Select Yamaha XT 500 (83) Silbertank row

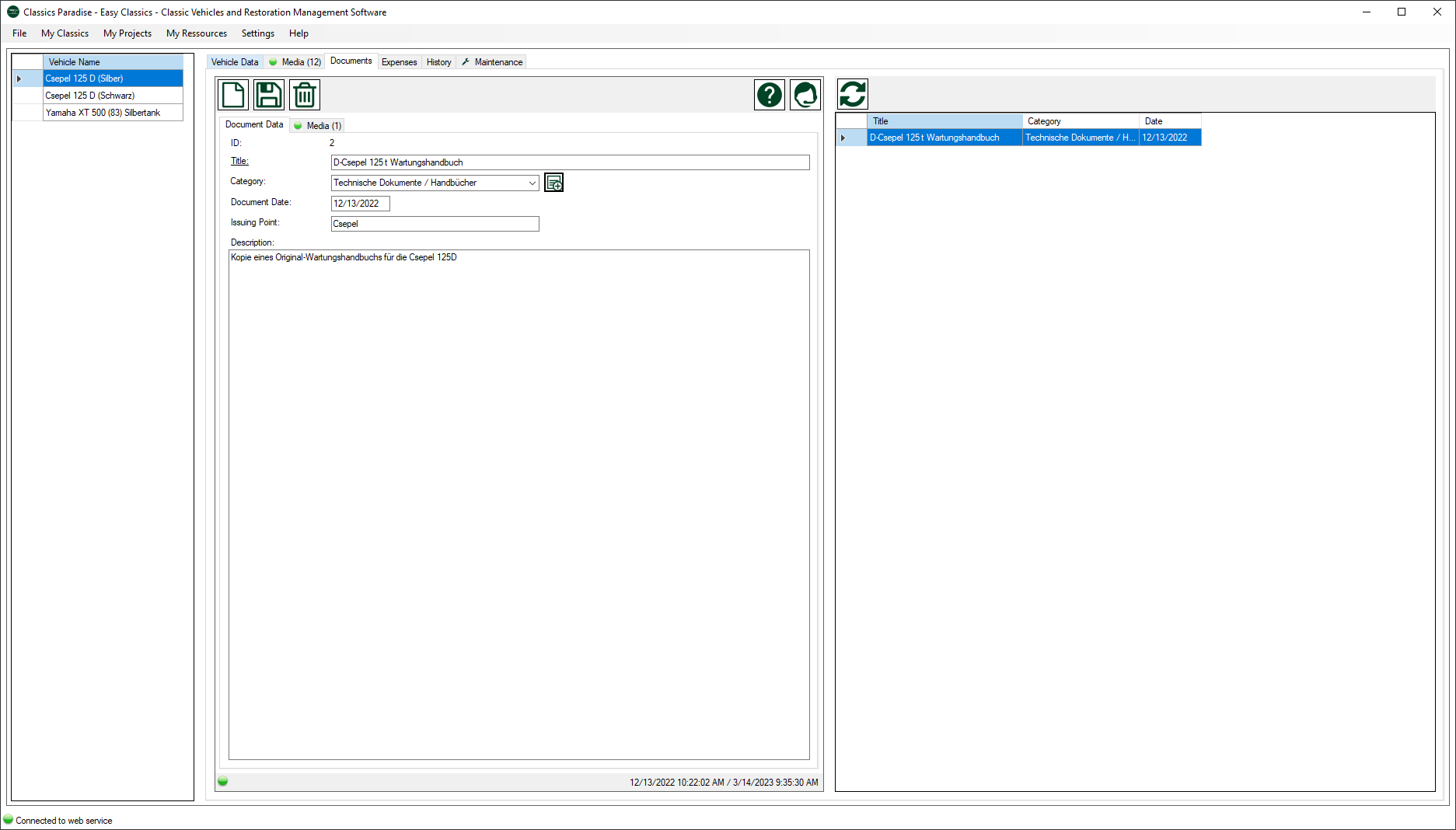pyautogui.click(x=103, y=113)
